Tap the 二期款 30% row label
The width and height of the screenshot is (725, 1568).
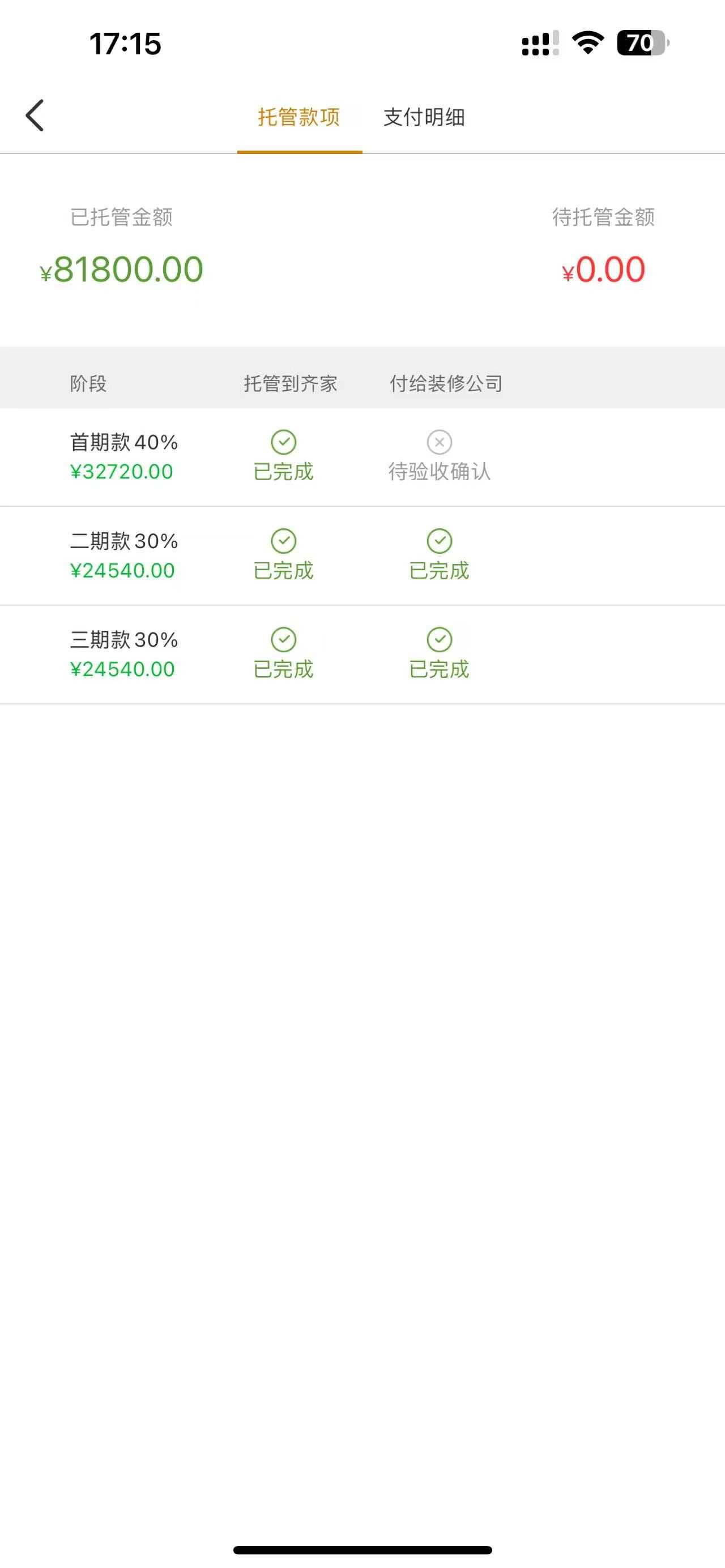click(x=123, y=541)
